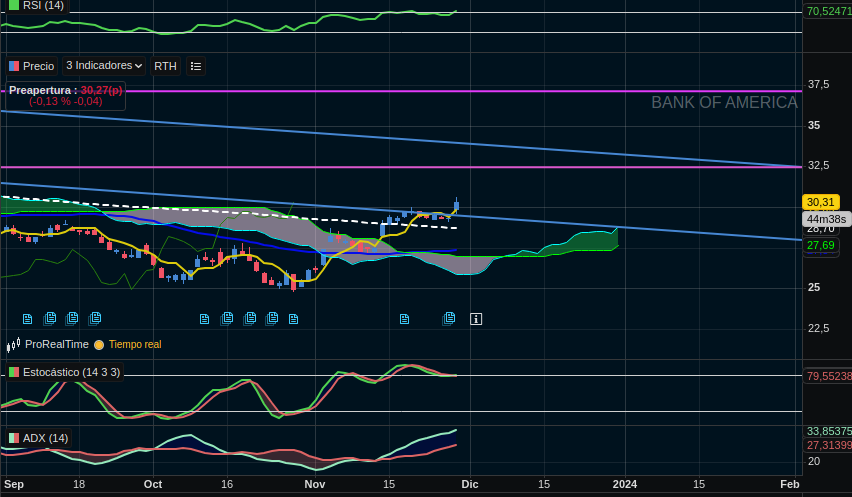This screenshot has width=852, height=497.
Task: Click the ProRealTime candlestick logo icon
Action: tap(14, 345)
